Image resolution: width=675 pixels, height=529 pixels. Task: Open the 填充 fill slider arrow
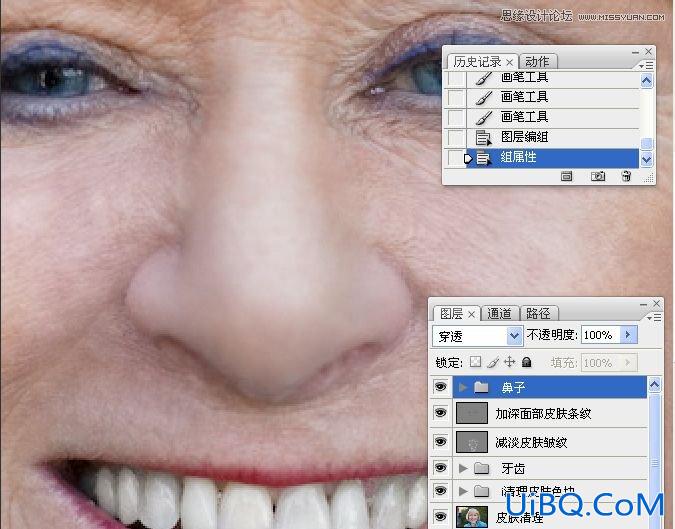(628, 362)
